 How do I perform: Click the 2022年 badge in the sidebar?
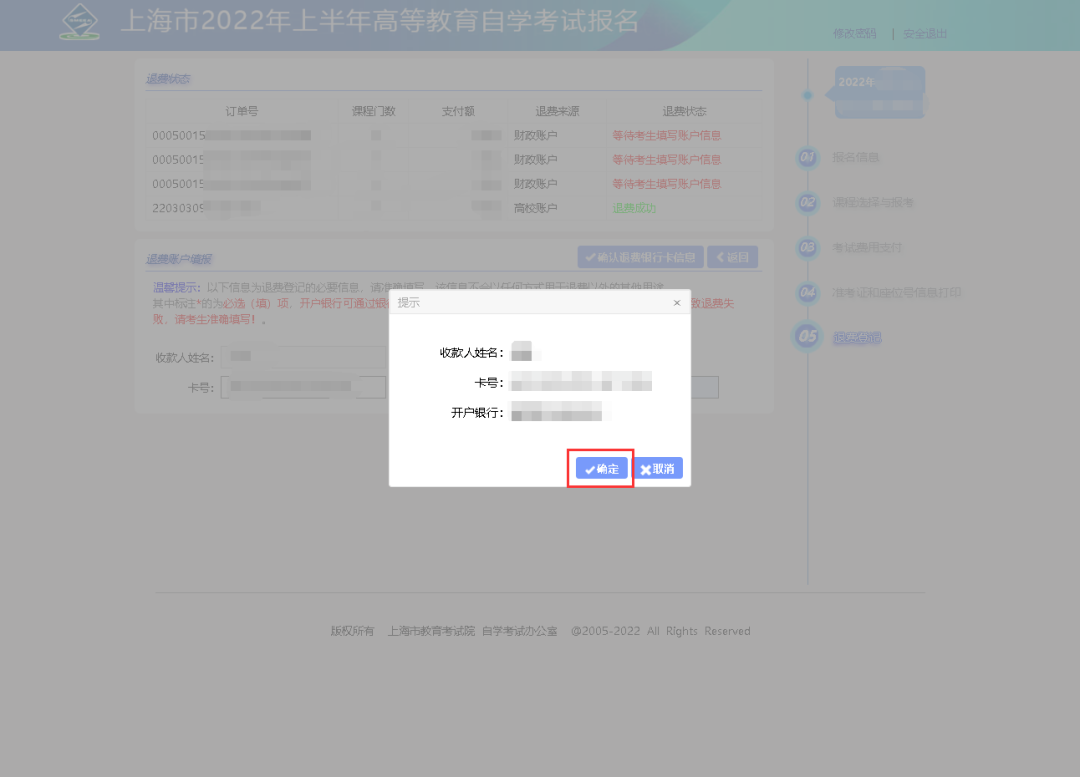click(x=876, y=91)
